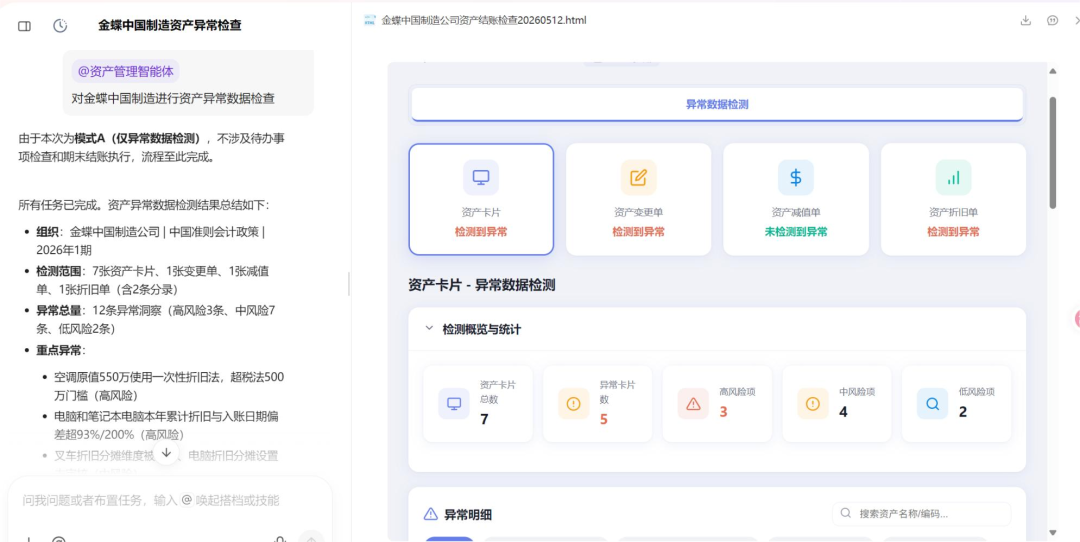Image resolution: width=1080 pixels, height=542 pixels.
Task: Focus the 搜索资产名称/编码 search field
Action: click(x=922, y=514)
